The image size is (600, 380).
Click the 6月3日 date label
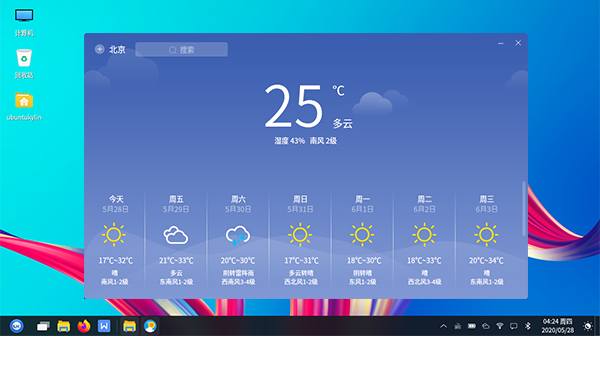point(486,209)
